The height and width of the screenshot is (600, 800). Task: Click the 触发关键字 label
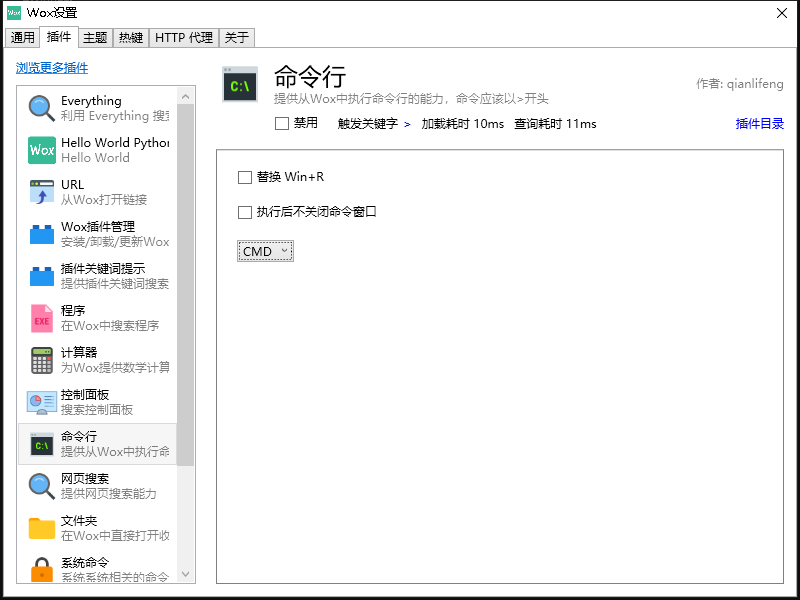click(367, 124)
